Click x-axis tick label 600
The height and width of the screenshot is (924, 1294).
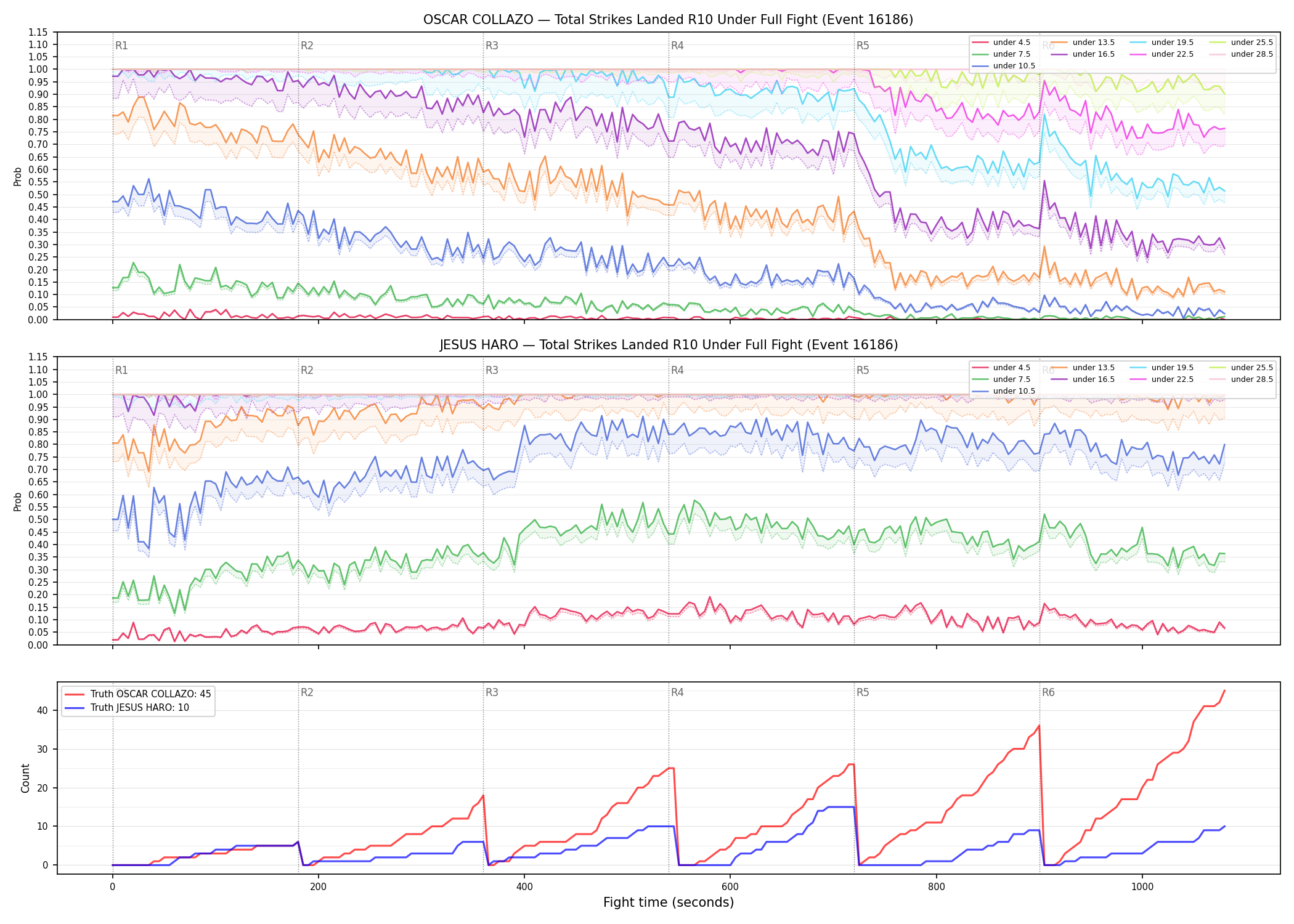[x=730, y=887]
